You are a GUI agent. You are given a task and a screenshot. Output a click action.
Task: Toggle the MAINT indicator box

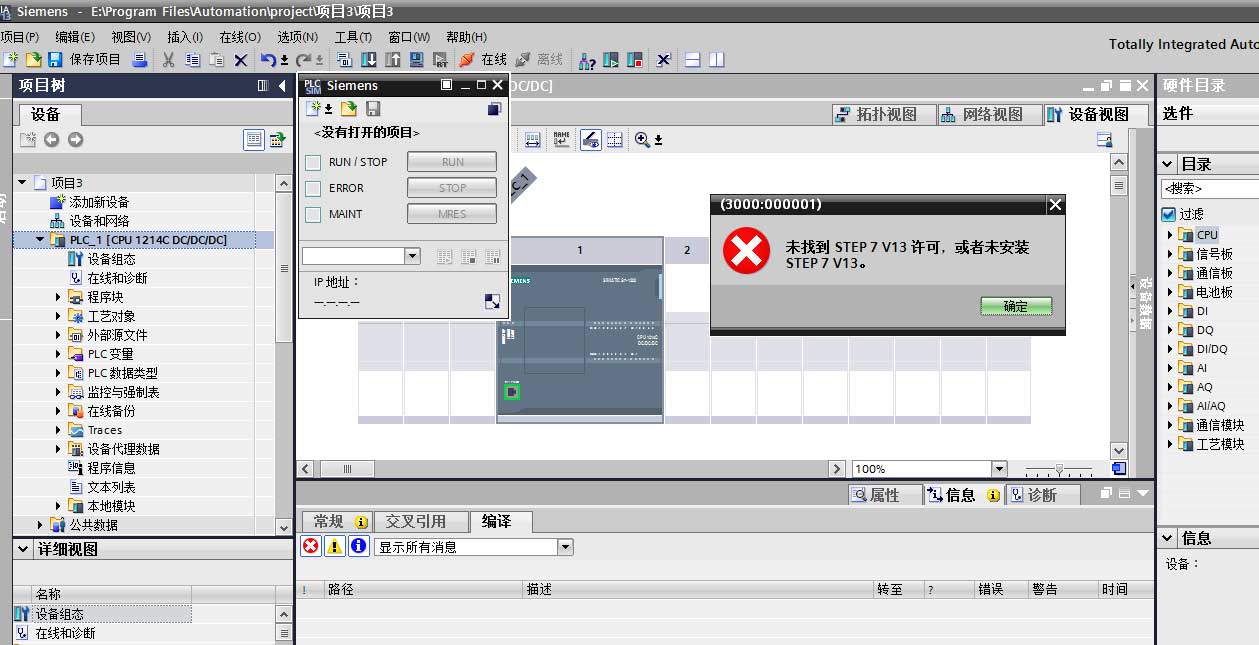(x=313, y=214)
